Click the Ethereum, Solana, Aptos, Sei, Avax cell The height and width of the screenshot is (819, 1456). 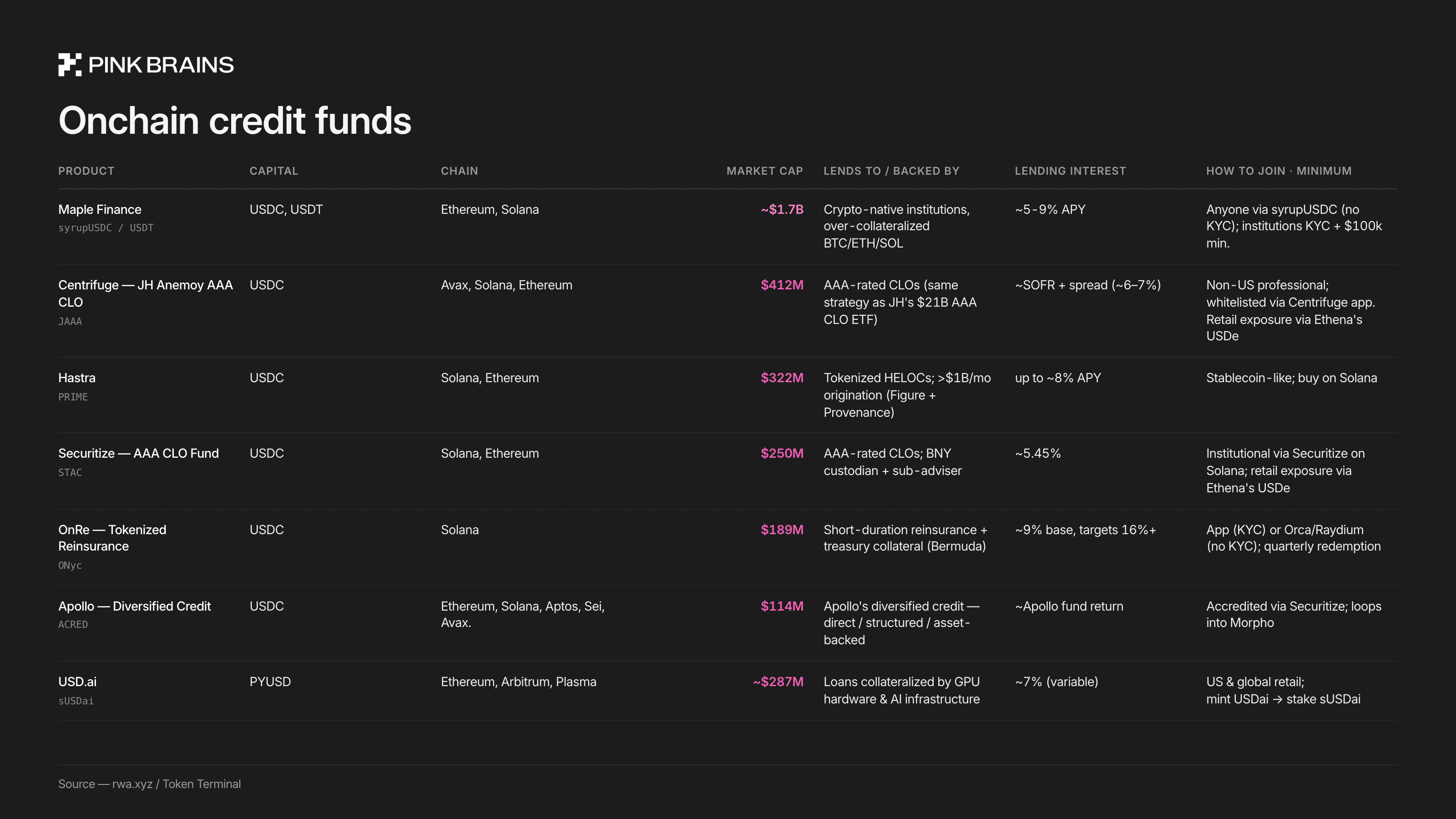[x=523, y=614]
